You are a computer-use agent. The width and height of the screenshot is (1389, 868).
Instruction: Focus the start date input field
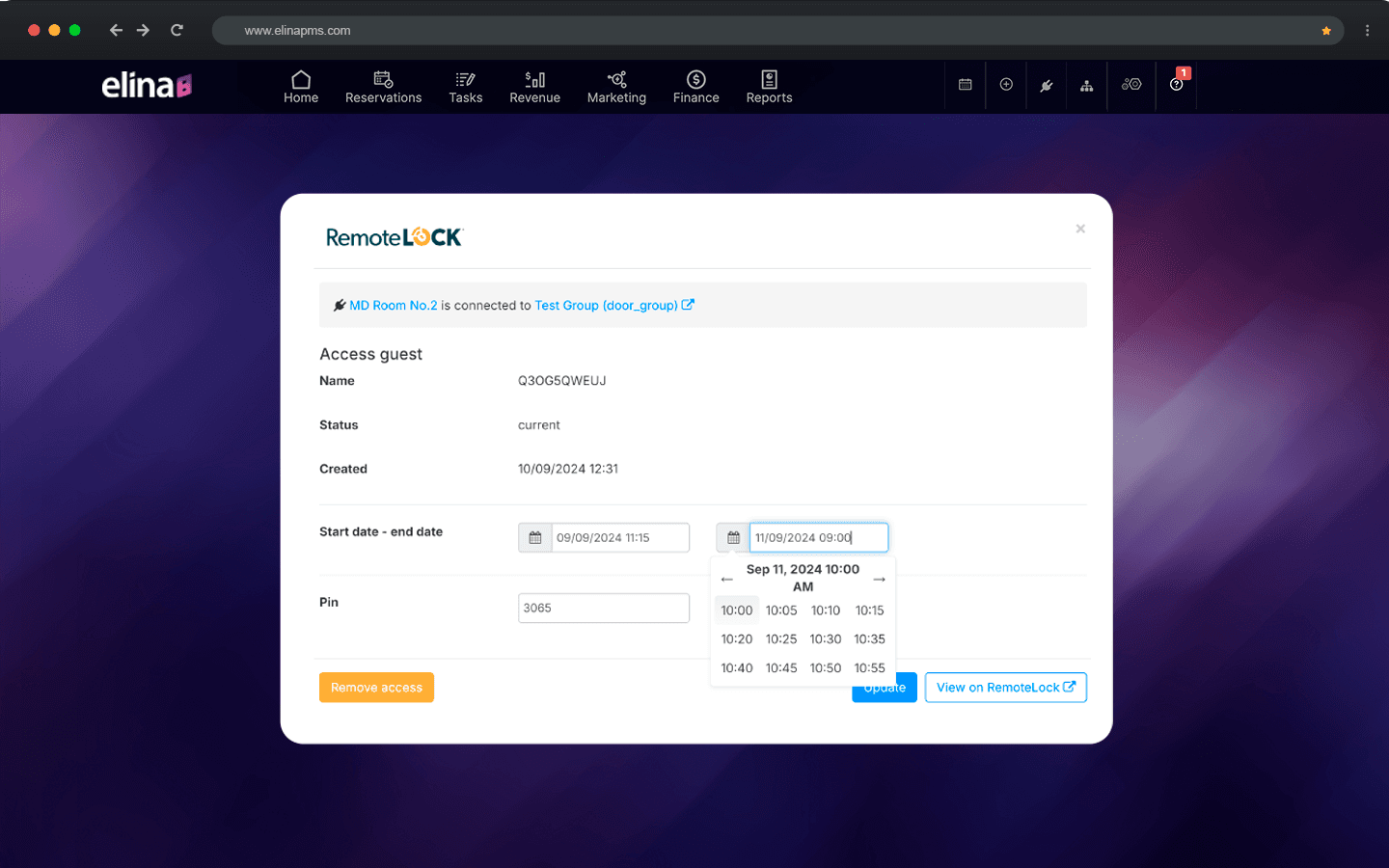tap(620, 537)
